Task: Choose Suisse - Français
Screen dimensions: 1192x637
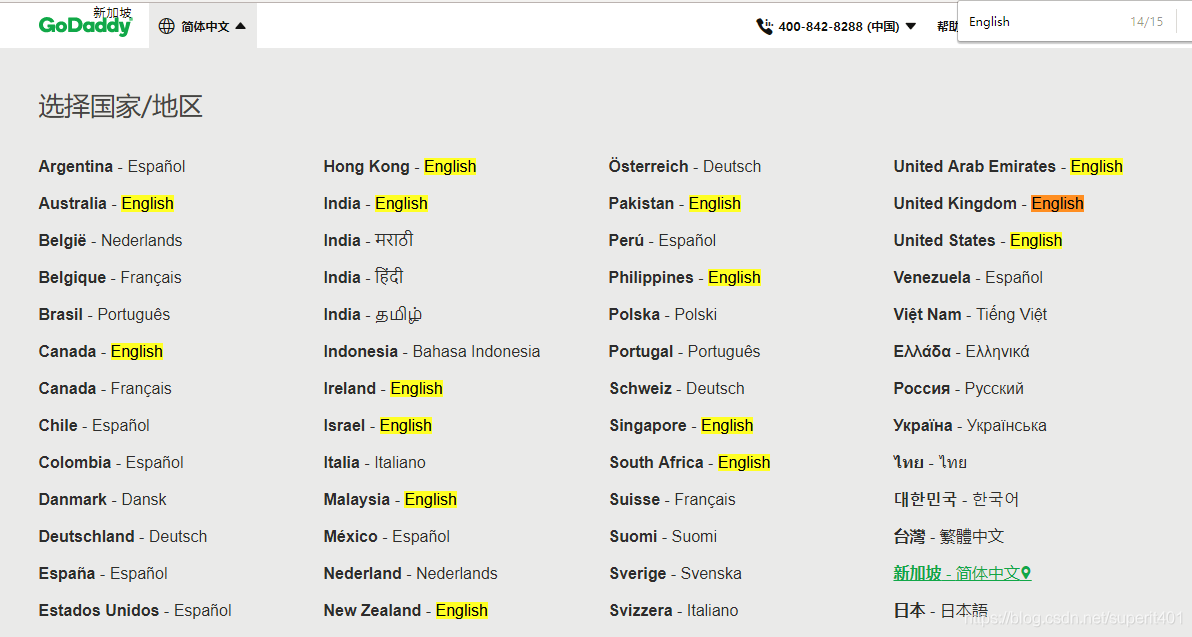Action: click(x=672, y=499)
